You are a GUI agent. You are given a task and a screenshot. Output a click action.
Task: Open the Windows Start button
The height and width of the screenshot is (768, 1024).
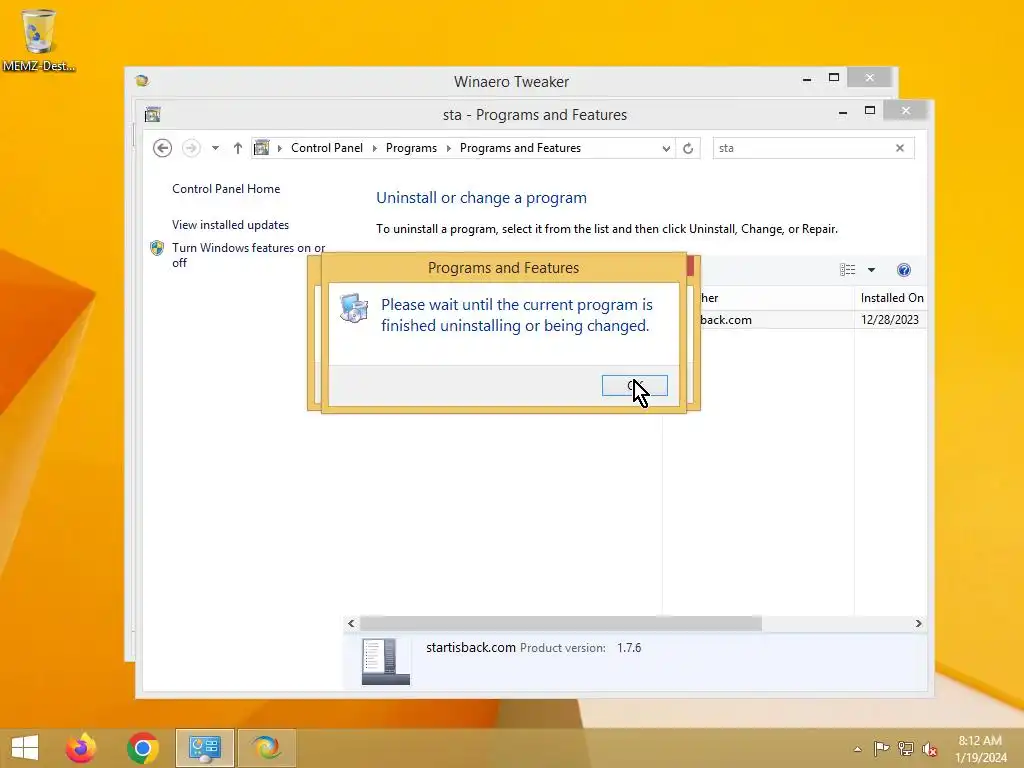click(x=25, y=748)
